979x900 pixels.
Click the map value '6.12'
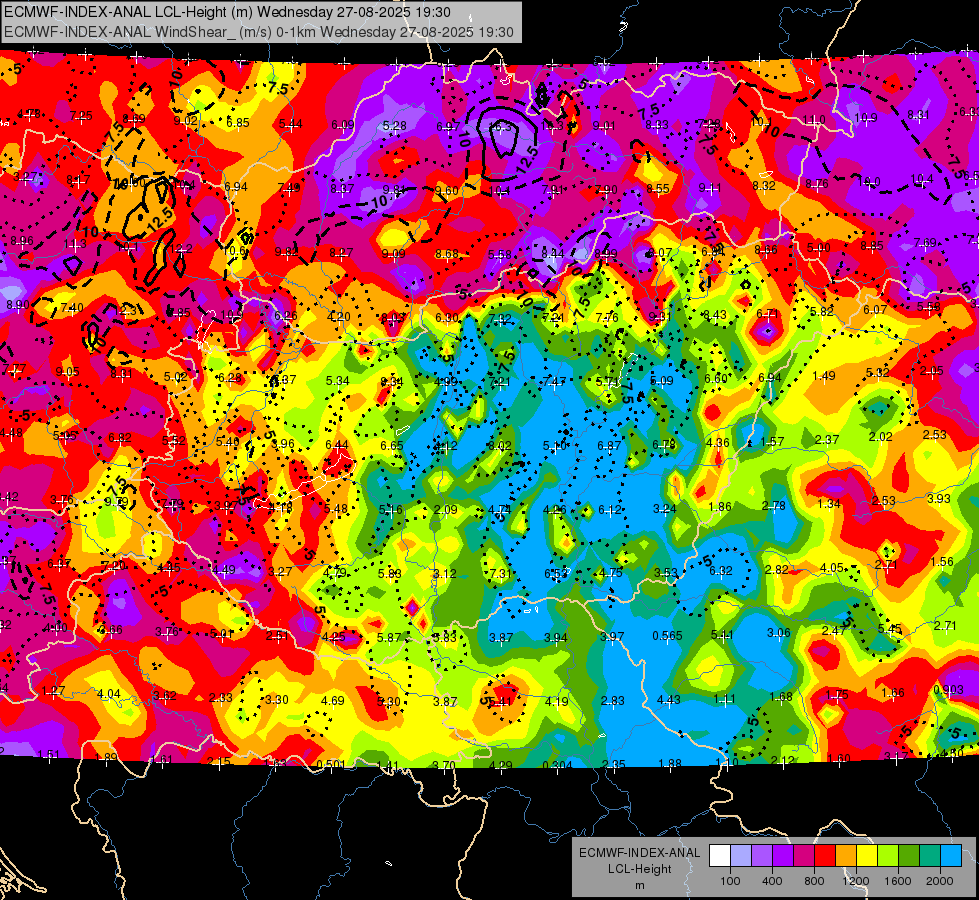(610, 510)
